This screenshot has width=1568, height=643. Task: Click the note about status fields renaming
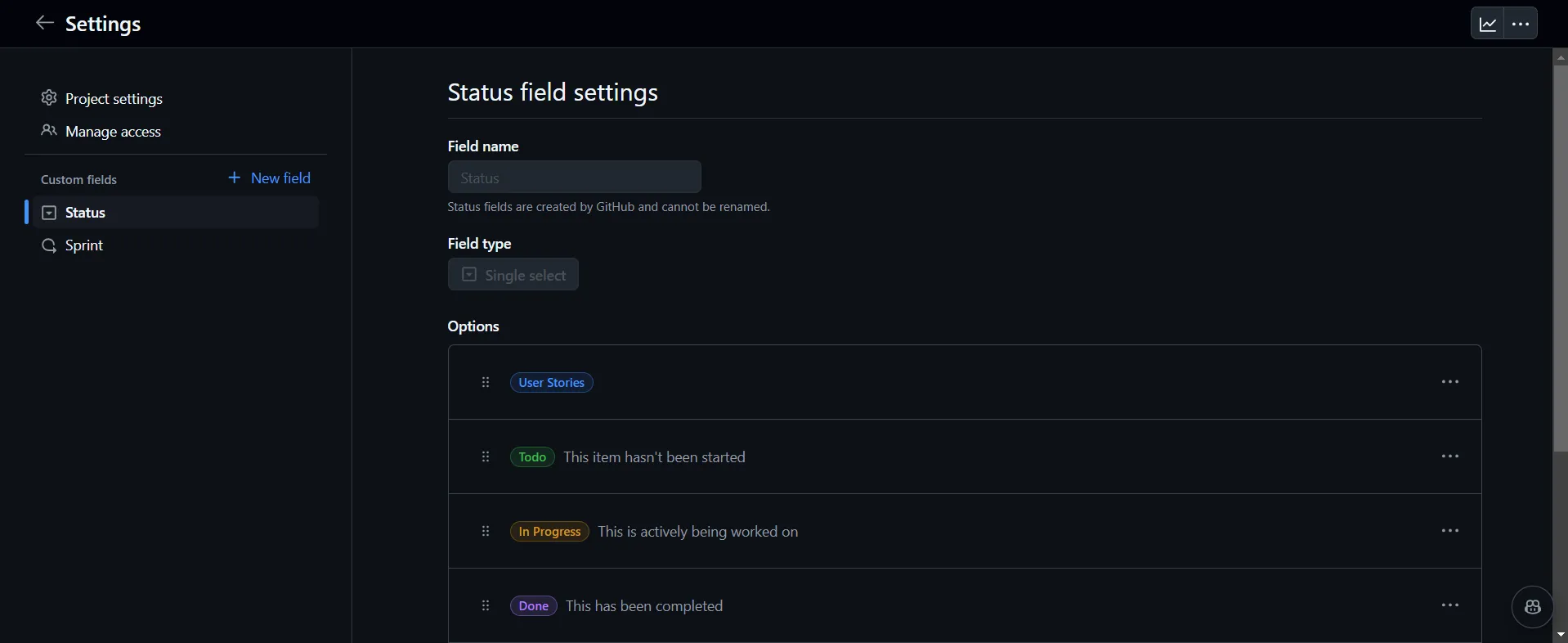click(x=609, y=207)
